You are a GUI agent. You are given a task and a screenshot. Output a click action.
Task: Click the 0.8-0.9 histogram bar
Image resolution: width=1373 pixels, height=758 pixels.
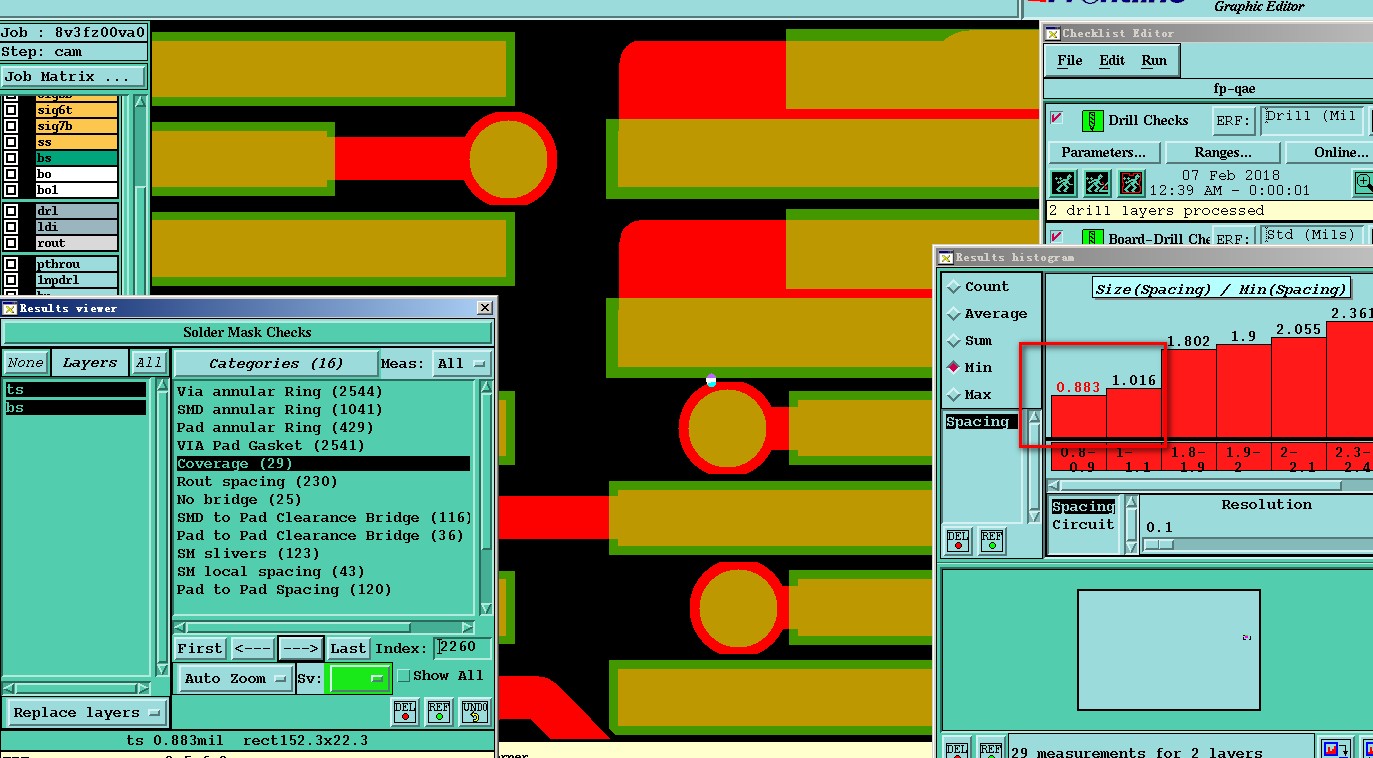point(1078,416)
